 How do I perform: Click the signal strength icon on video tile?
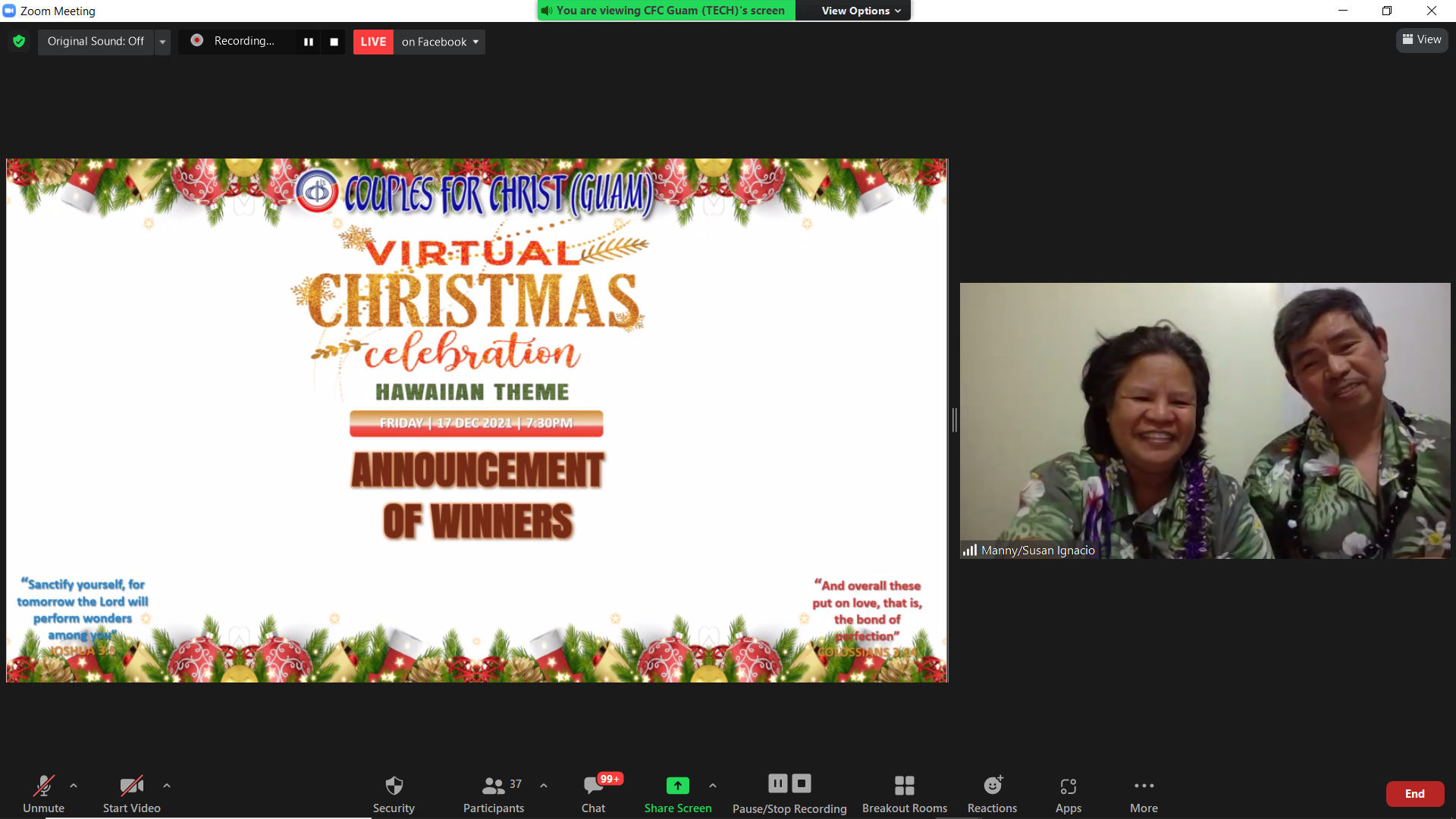point(970,551)
